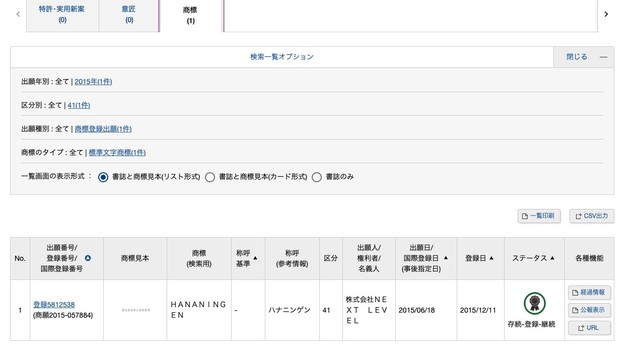Click the filing date 2015/06/18
This screenshot has width=640, height=362.
(417, 310)
